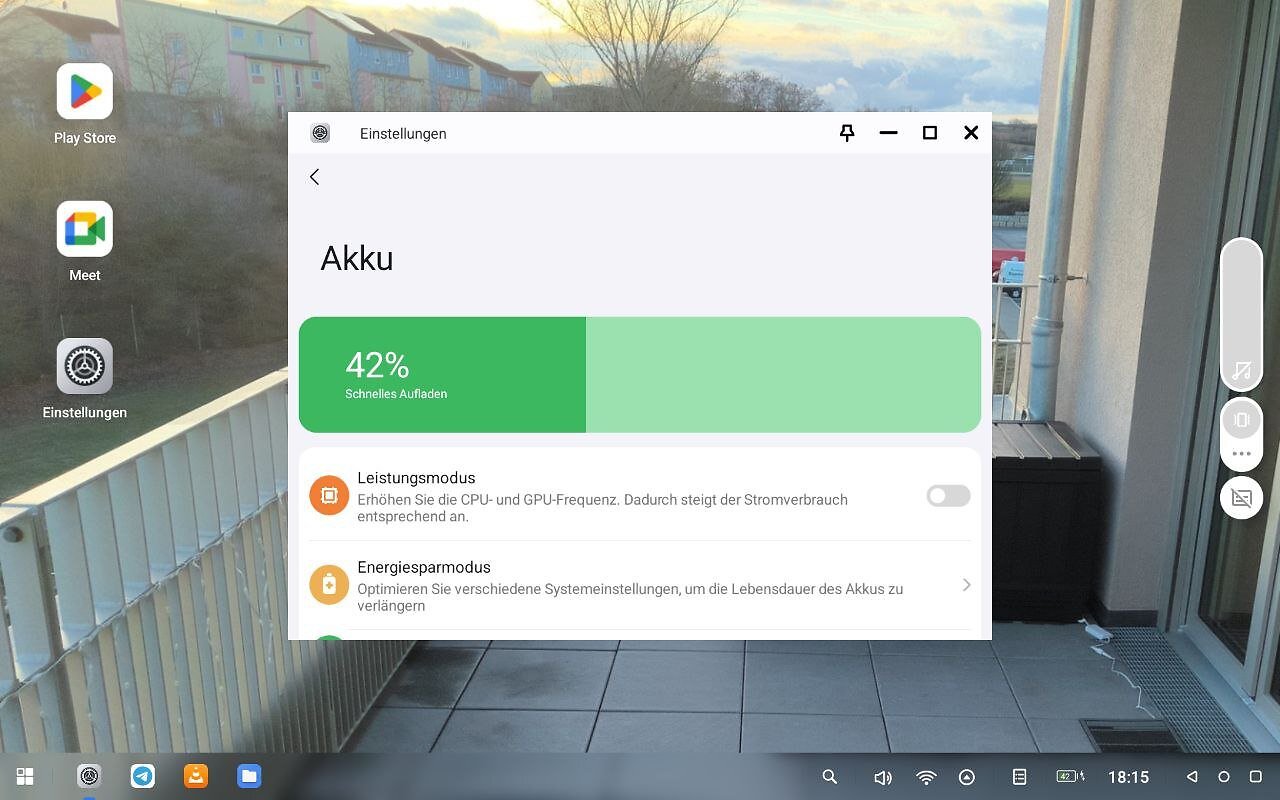The height and width of the screenshot is (800, 1280).
Task: Open VLC player from the taskbar
Action: [196, 776]
